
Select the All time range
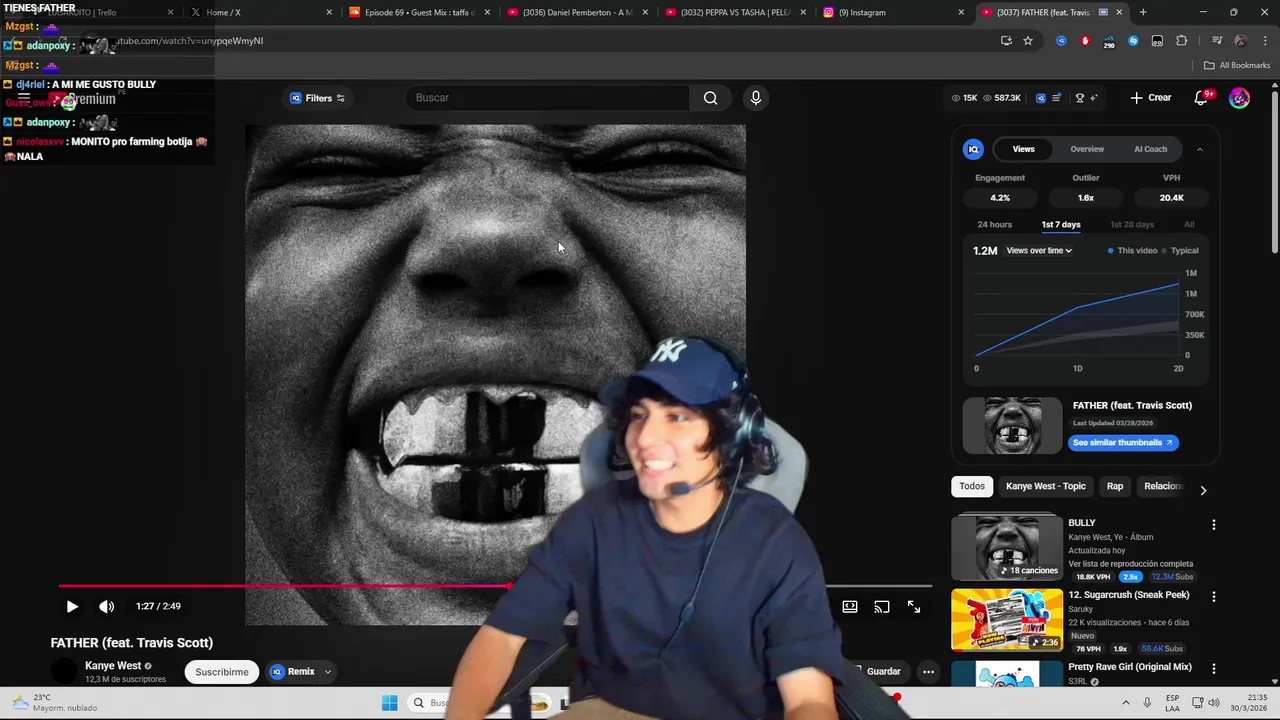click(1189, 225)
